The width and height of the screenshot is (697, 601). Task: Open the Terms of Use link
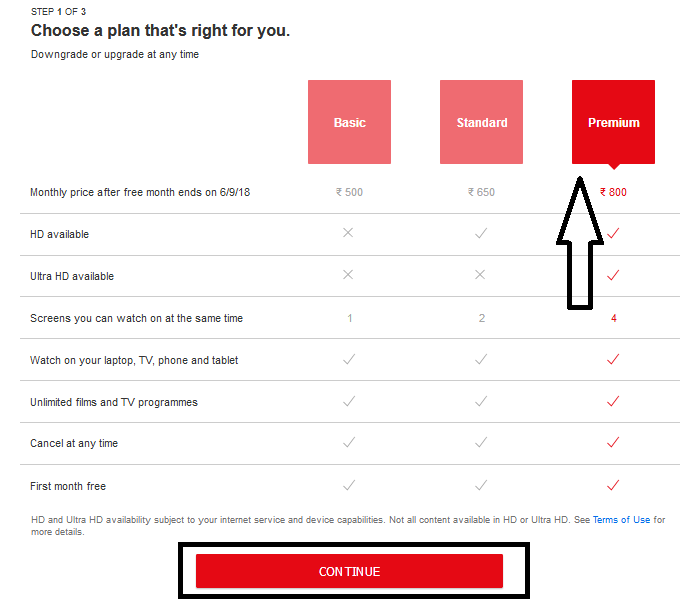621,520
